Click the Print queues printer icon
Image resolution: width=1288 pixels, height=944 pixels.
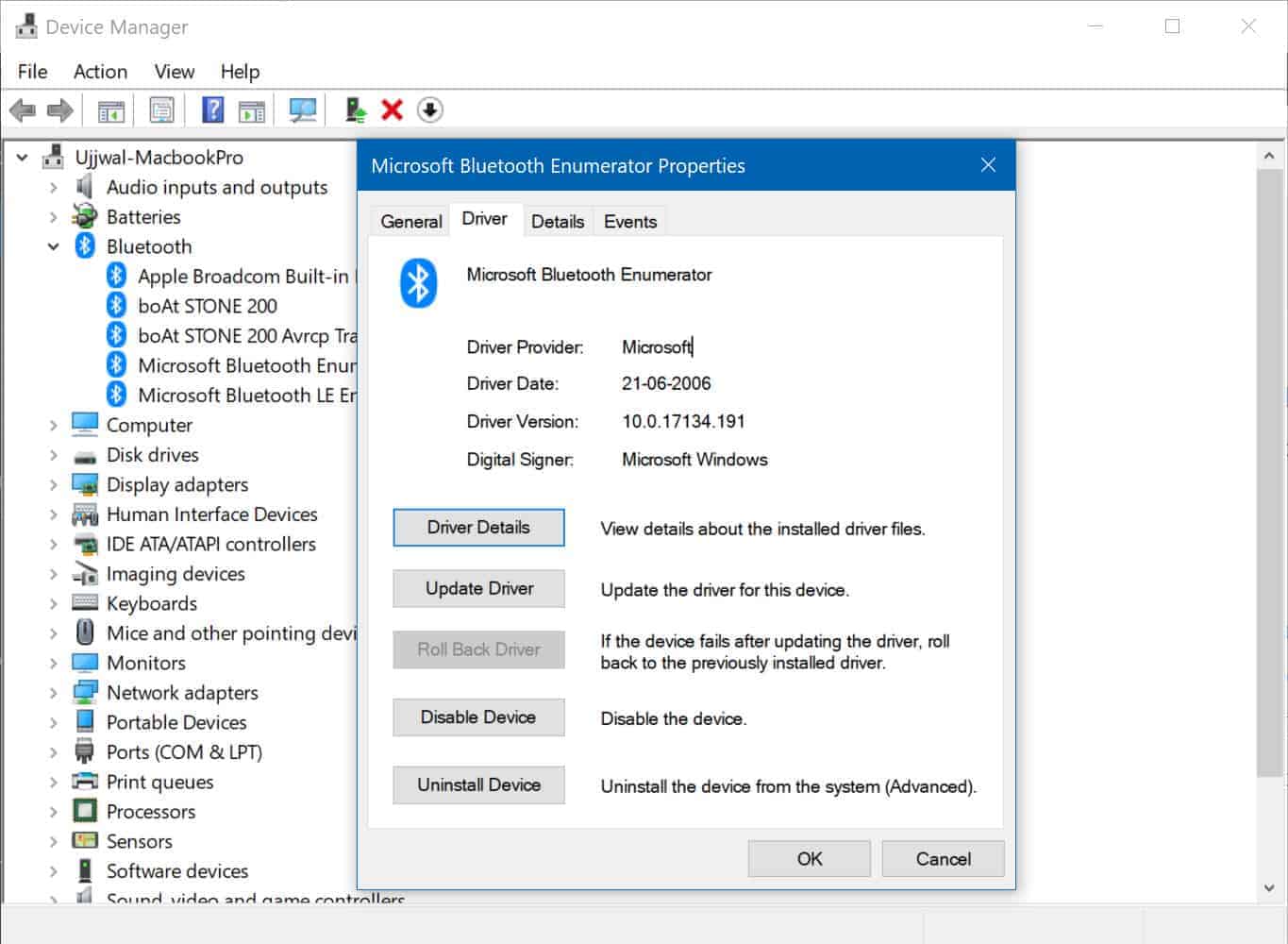[85, 782]
